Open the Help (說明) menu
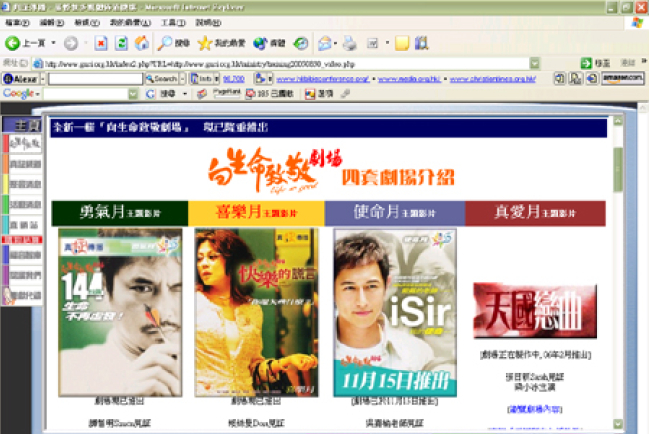Image resolution: width=649 pixels, height=434 pixels. click(x=208, y=21)
